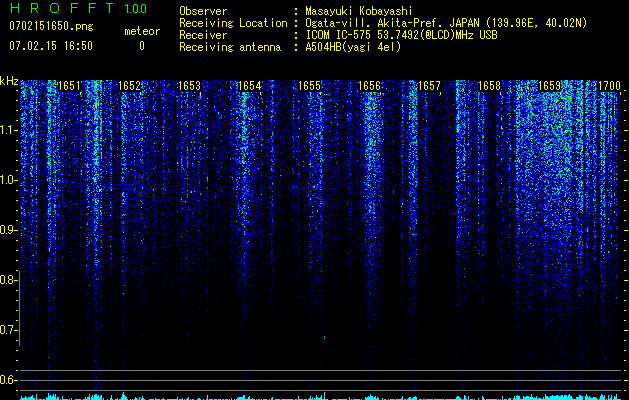Image resolution: width=629 pixels, height=400 pixels.
Task: Click the 1651 time marker
Action: (69, 86)
